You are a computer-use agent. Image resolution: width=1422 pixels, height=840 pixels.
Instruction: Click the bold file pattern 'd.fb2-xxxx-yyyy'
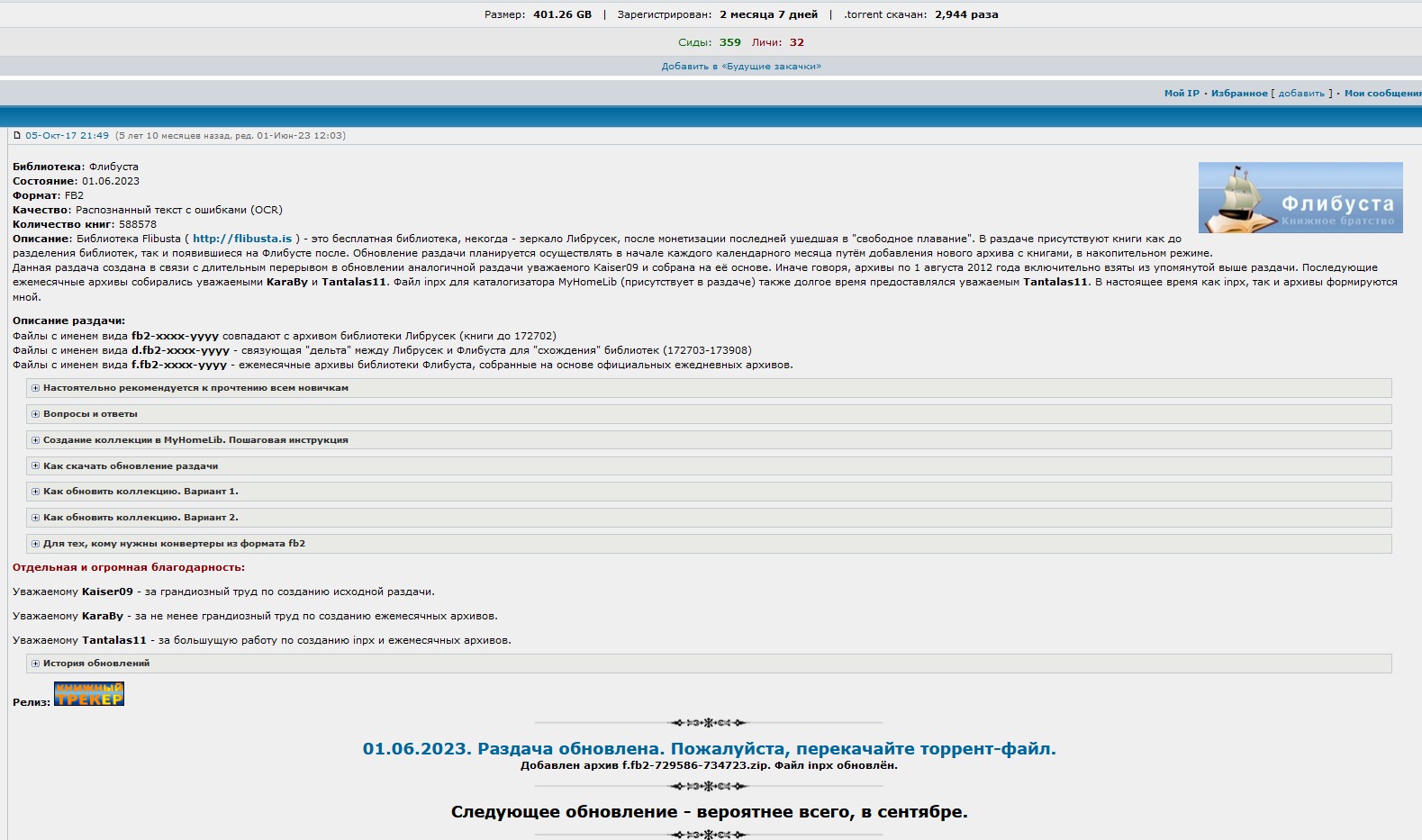(x=180, y=350)
